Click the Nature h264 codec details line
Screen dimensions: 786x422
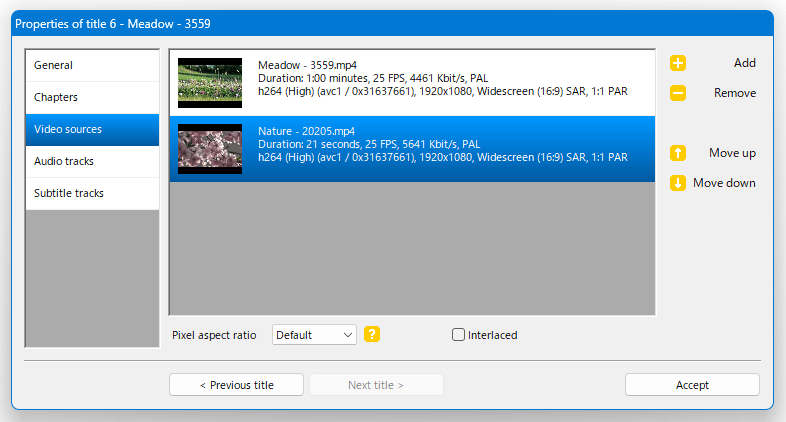pyautogui.click(x=443, y=157)
